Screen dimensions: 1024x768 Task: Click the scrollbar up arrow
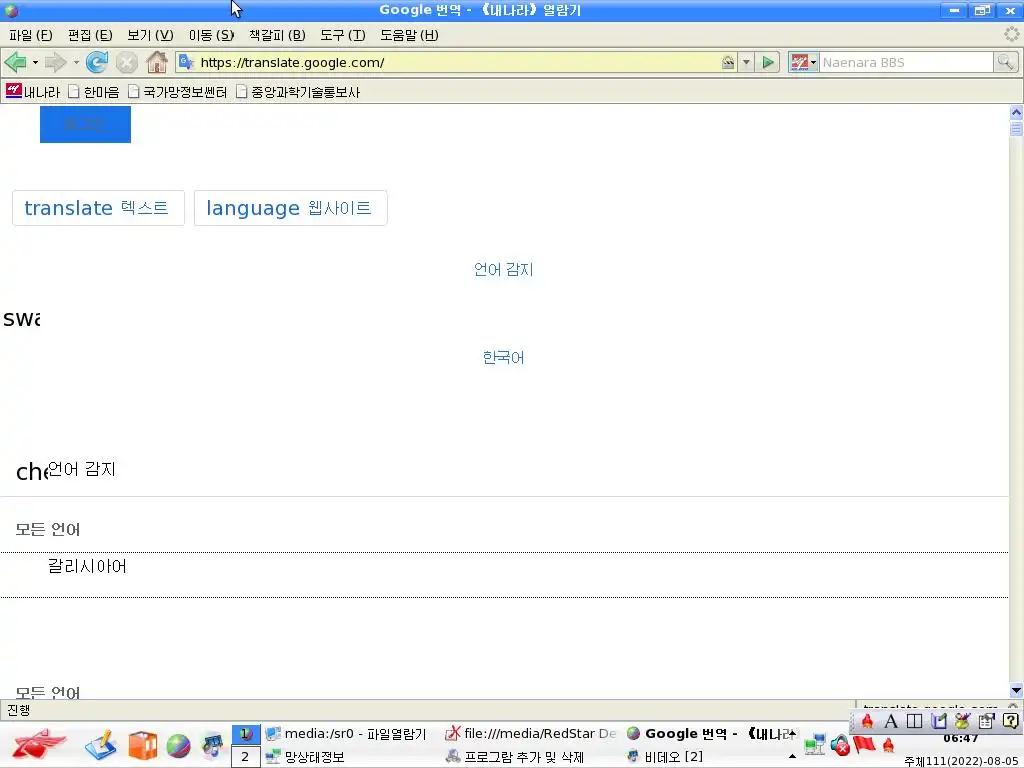point(1016,112)
